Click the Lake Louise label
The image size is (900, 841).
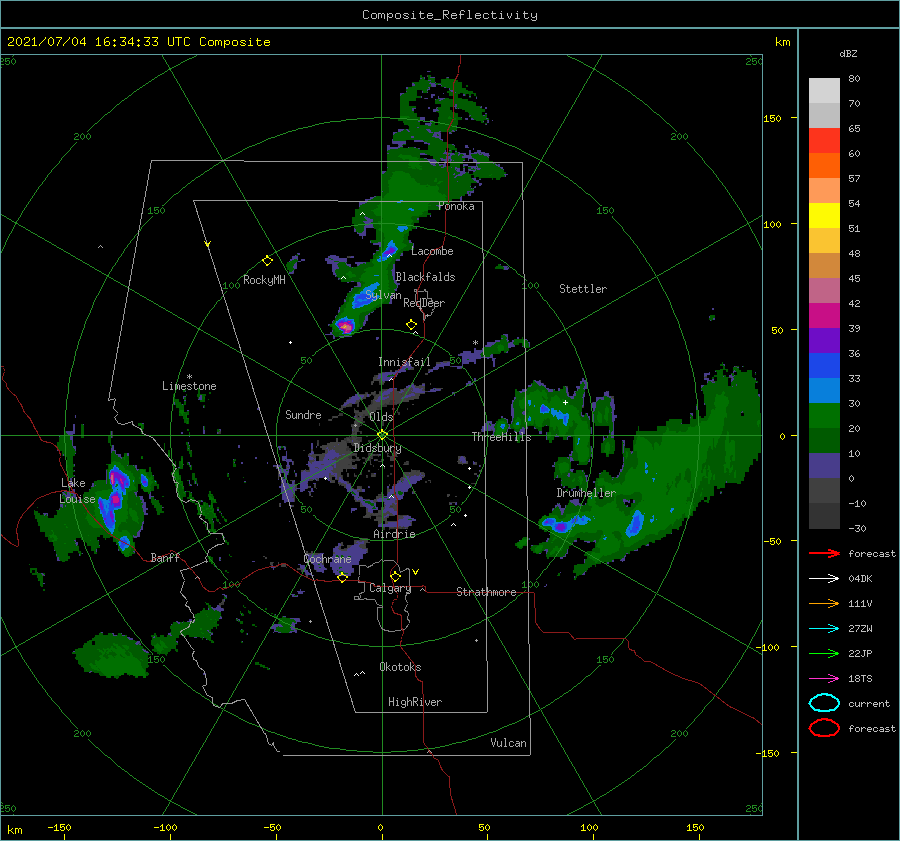(77, 491)
